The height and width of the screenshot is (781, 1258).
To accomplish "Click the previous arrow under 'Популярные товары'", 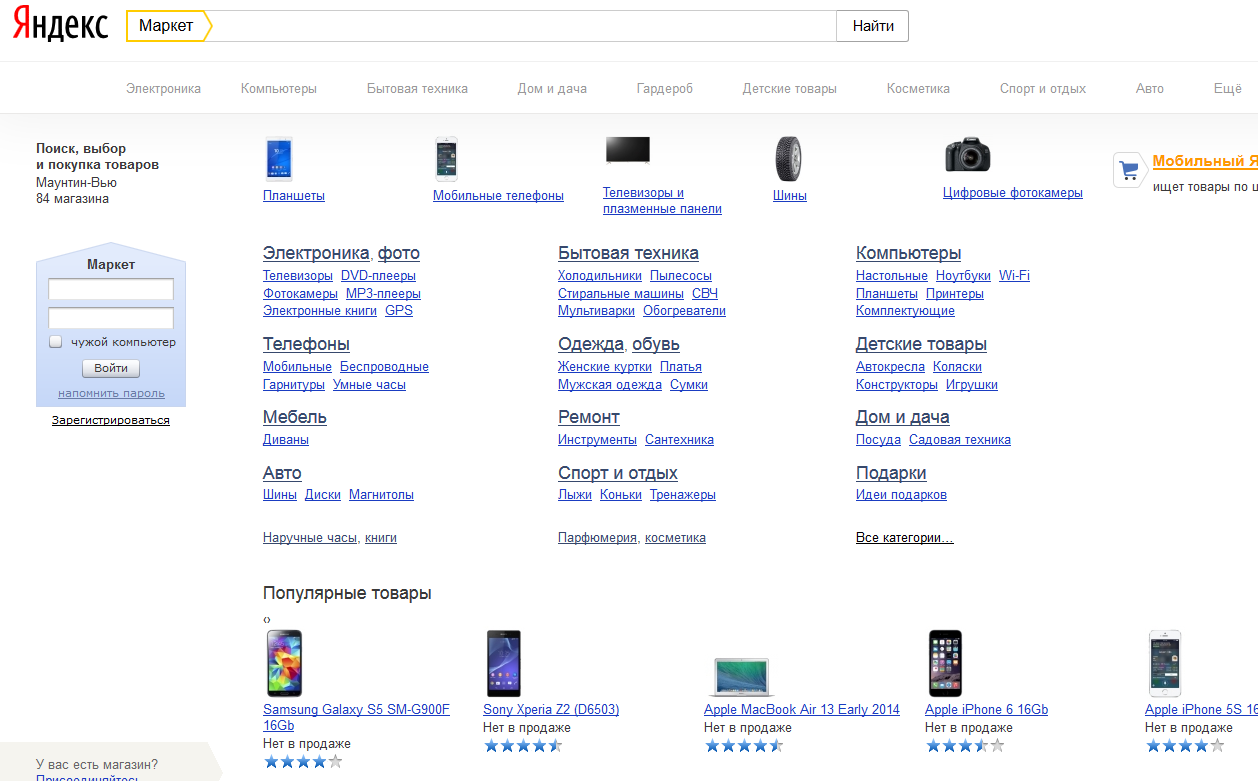I will (x=267, y=620).
